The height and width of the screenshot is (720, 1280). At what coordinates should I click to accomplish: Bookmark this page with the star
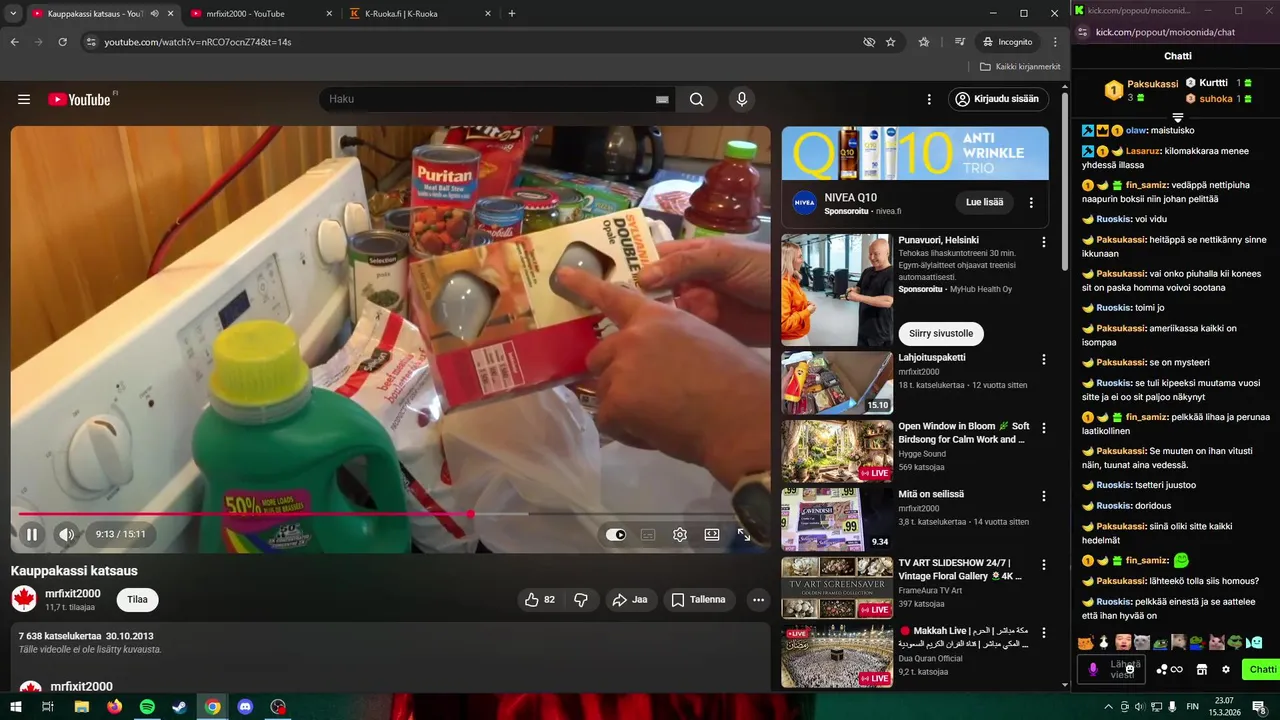pyautogui.click(x=890, y=42)
